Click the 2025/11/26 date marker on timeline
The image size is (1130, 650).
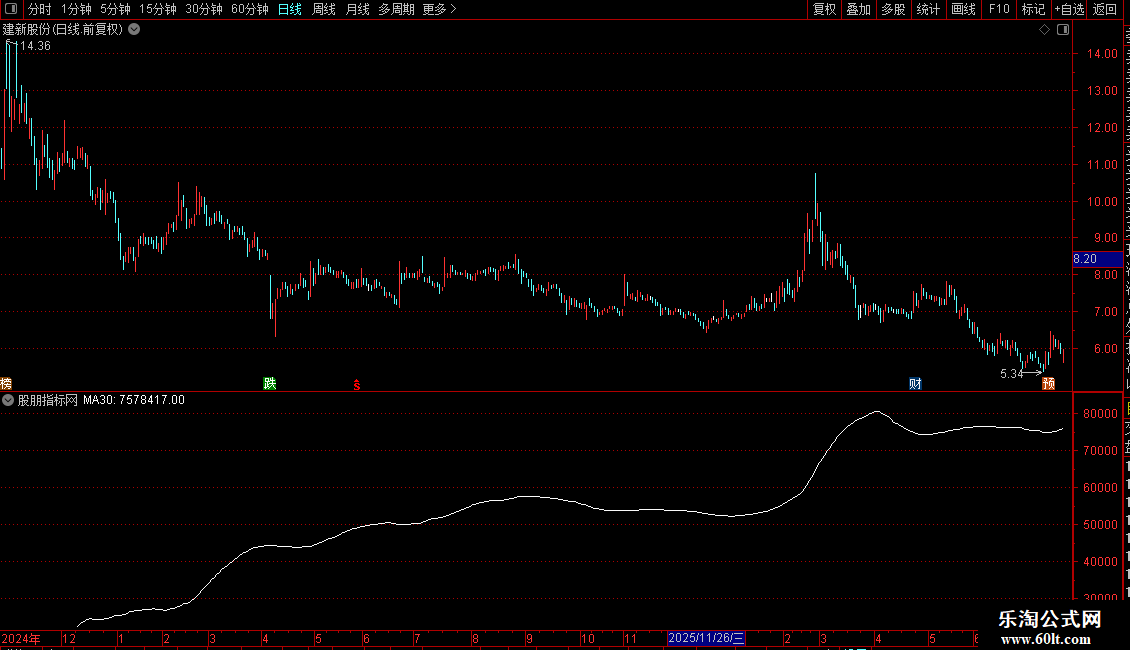pos(706,638)
